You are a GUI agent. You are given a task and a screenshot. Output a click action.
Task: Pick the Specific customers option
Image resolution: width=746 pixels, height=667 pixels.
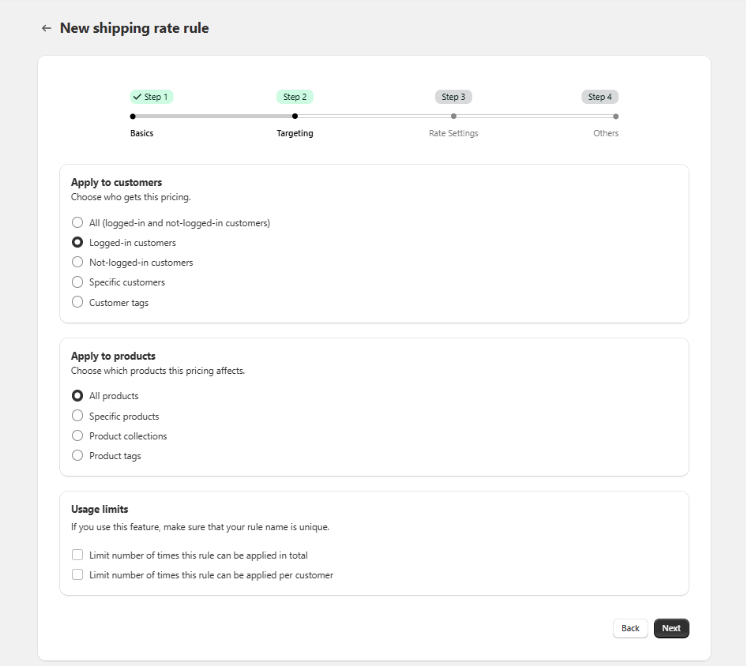coord(78,282)
